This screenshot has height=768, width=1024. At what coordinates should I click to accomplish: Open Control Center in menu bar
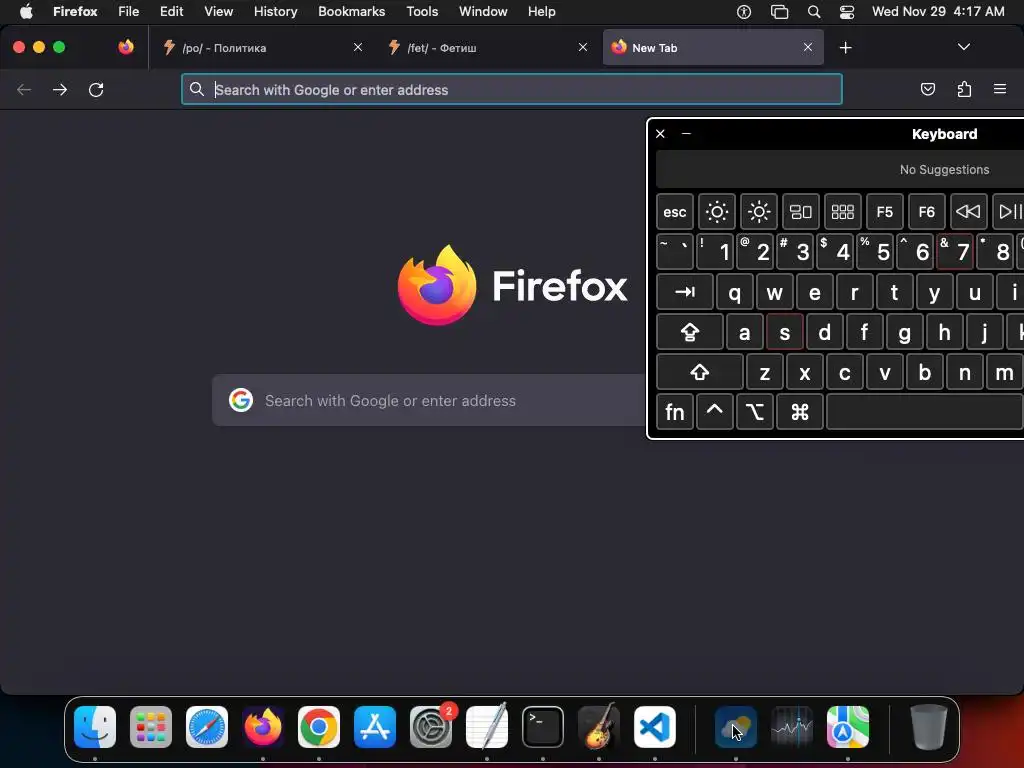[x=847, y=12]
